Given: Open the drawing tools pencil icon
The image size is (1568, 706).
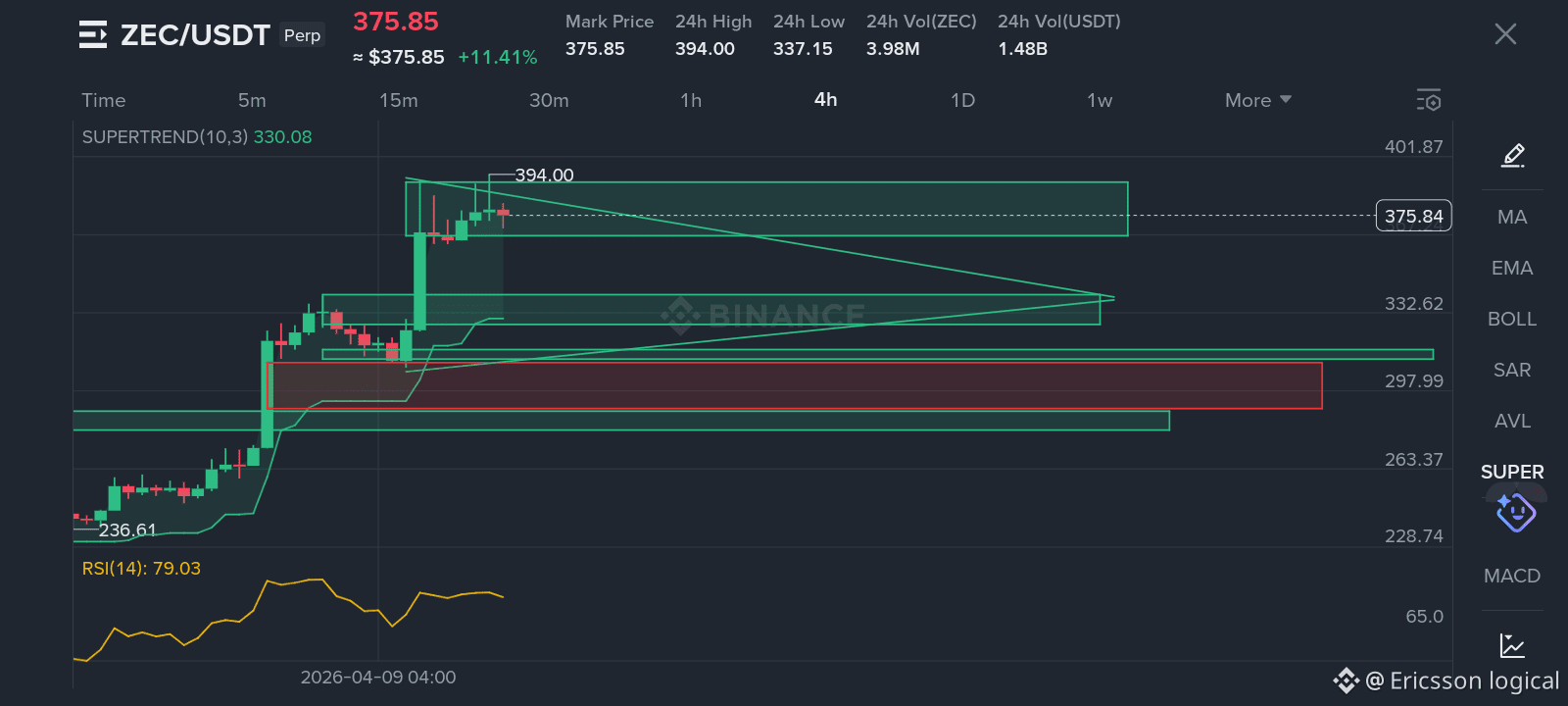Looking at the screenshot, I should tap(1513, 155).
